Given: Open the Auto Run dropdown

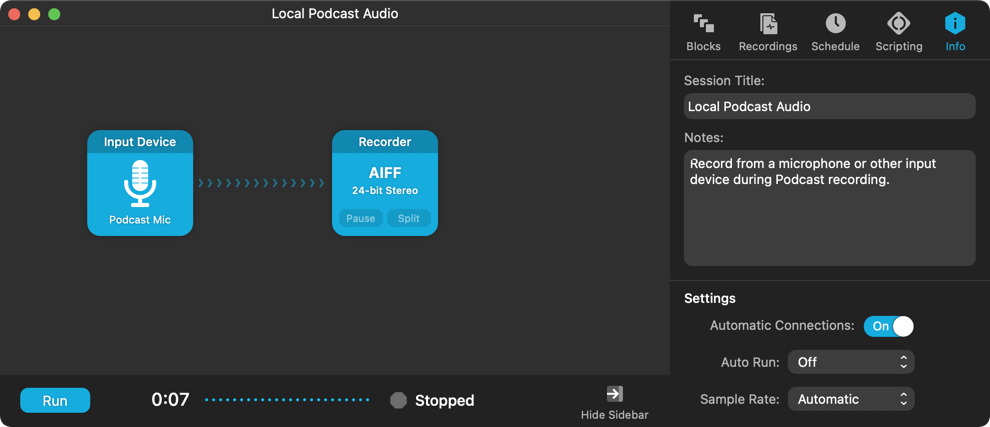Looking at the screenshot, I should [851, 363].
